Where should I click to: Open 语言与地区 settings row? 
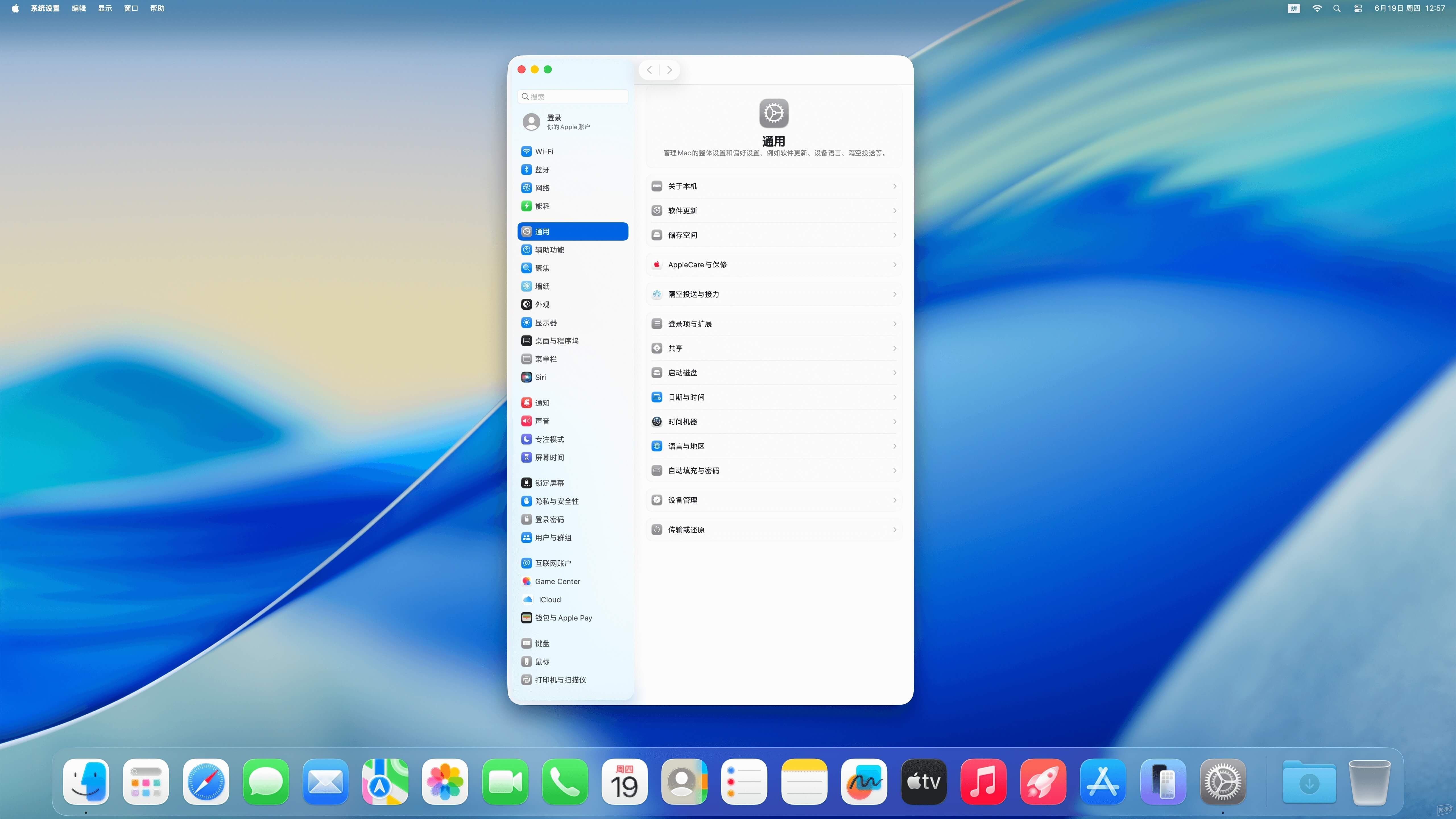click(773, 446)
